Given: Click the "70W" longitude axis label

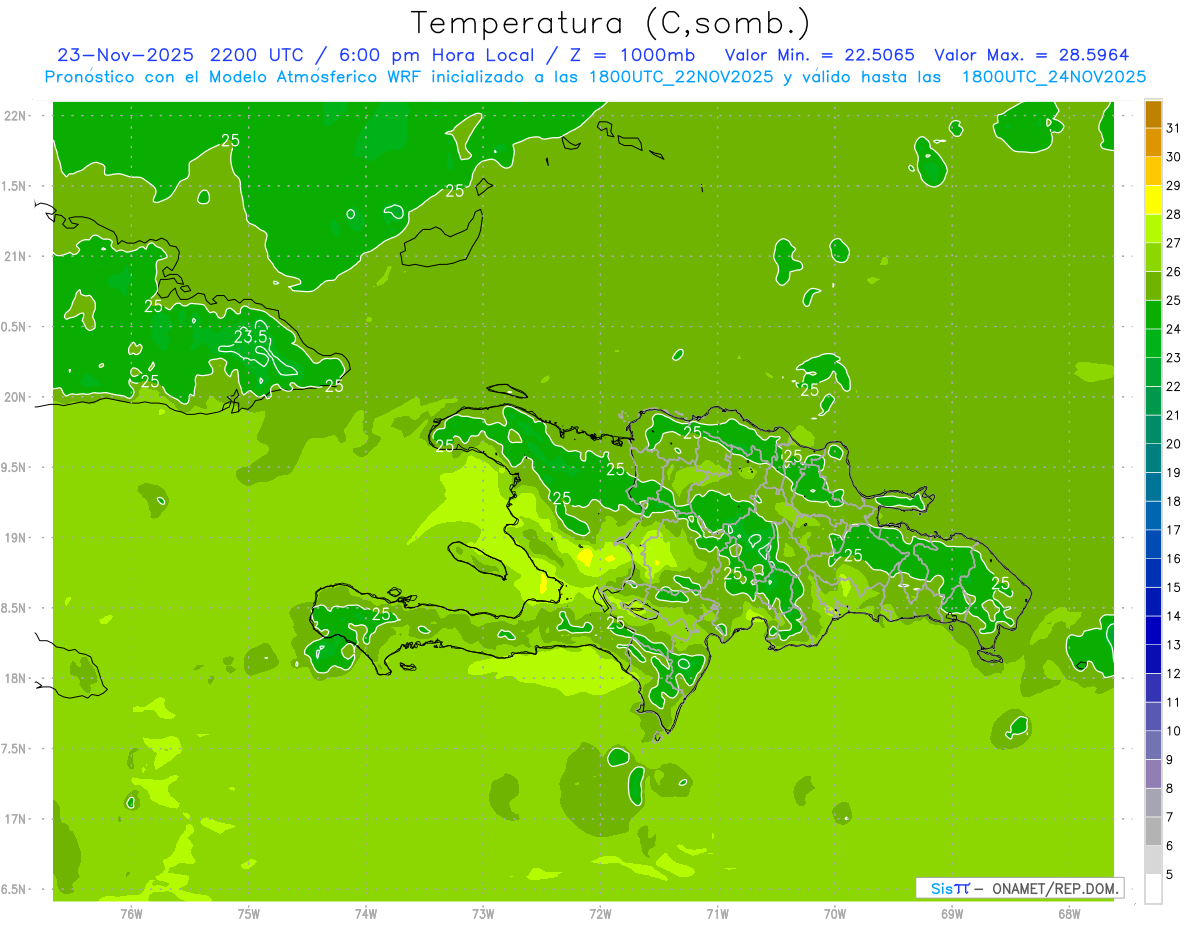Looking at the screenshot, I should point(835,913).
